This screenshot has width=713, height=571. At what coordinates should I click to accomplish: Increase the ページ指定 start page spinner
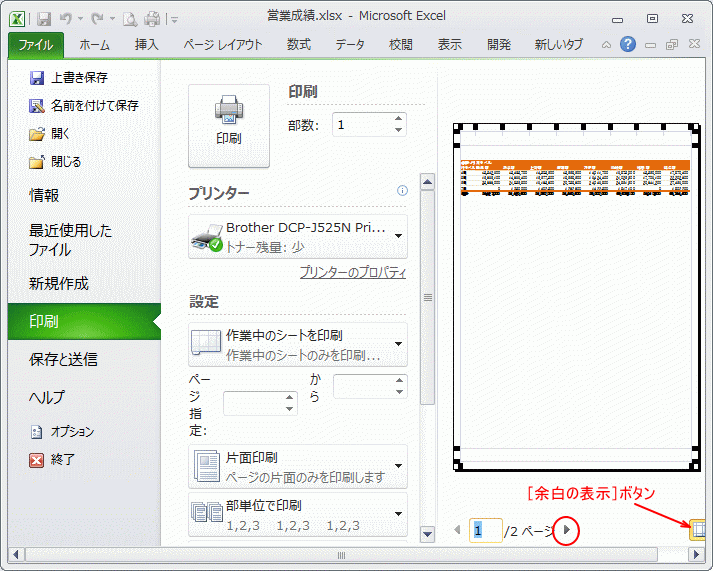click(290, 397)
